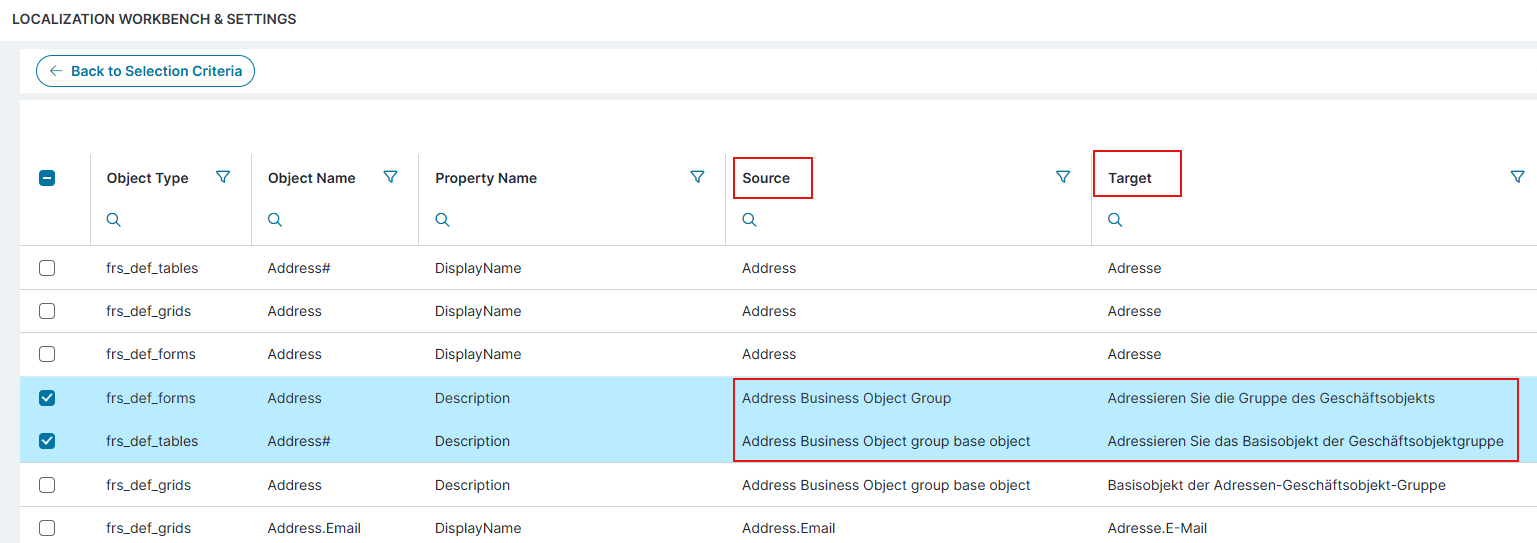Viewport: 1537px width, 543px height.
Task: Uncheck the frs_def_tables Description row checkbox
Action: point(47,441)
